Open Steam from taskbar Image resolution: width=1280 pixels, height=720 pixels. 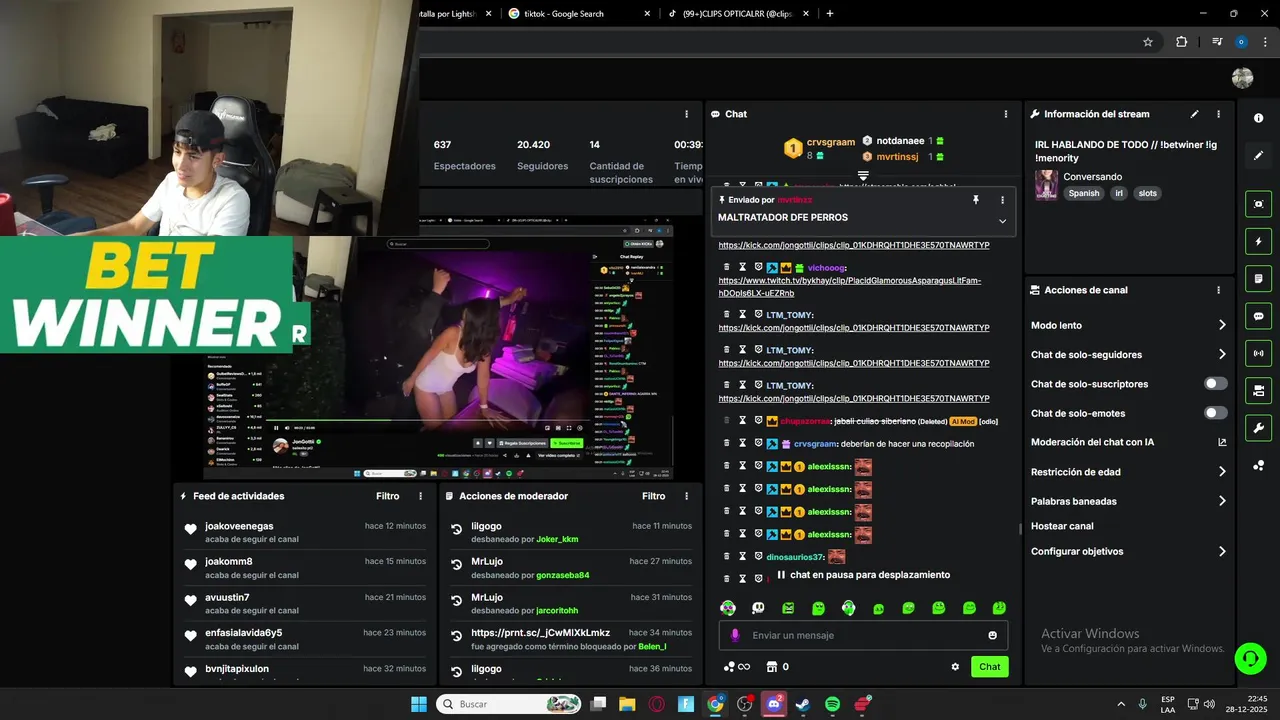[803, 704]
